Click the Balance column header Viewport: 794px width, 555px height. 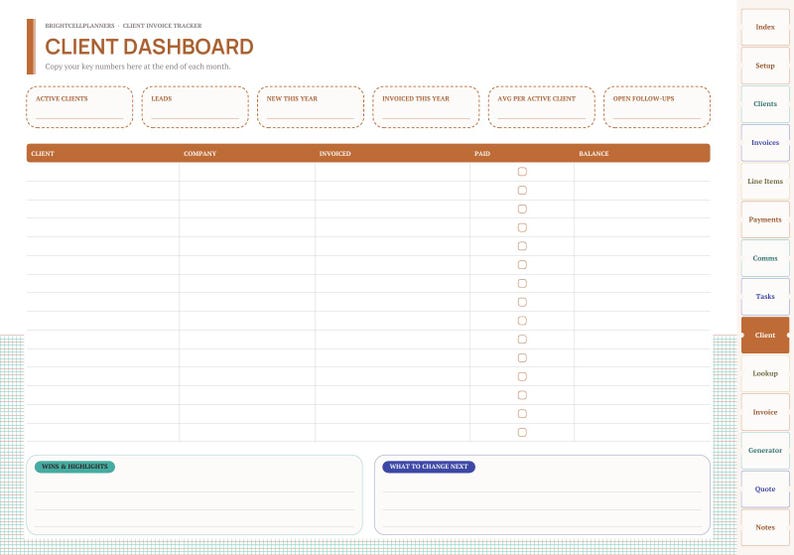click(593, 153)
